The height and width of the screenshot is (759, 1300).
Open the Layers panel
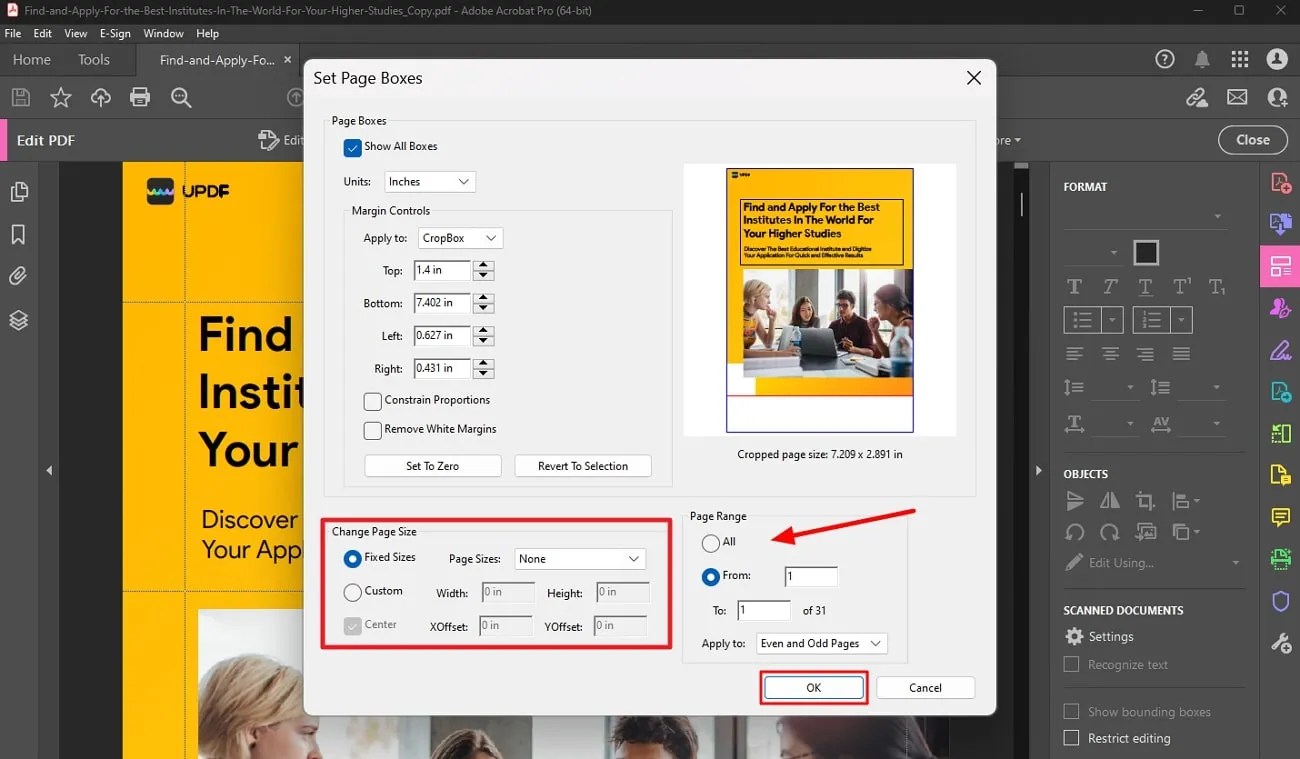click(20, 318)
